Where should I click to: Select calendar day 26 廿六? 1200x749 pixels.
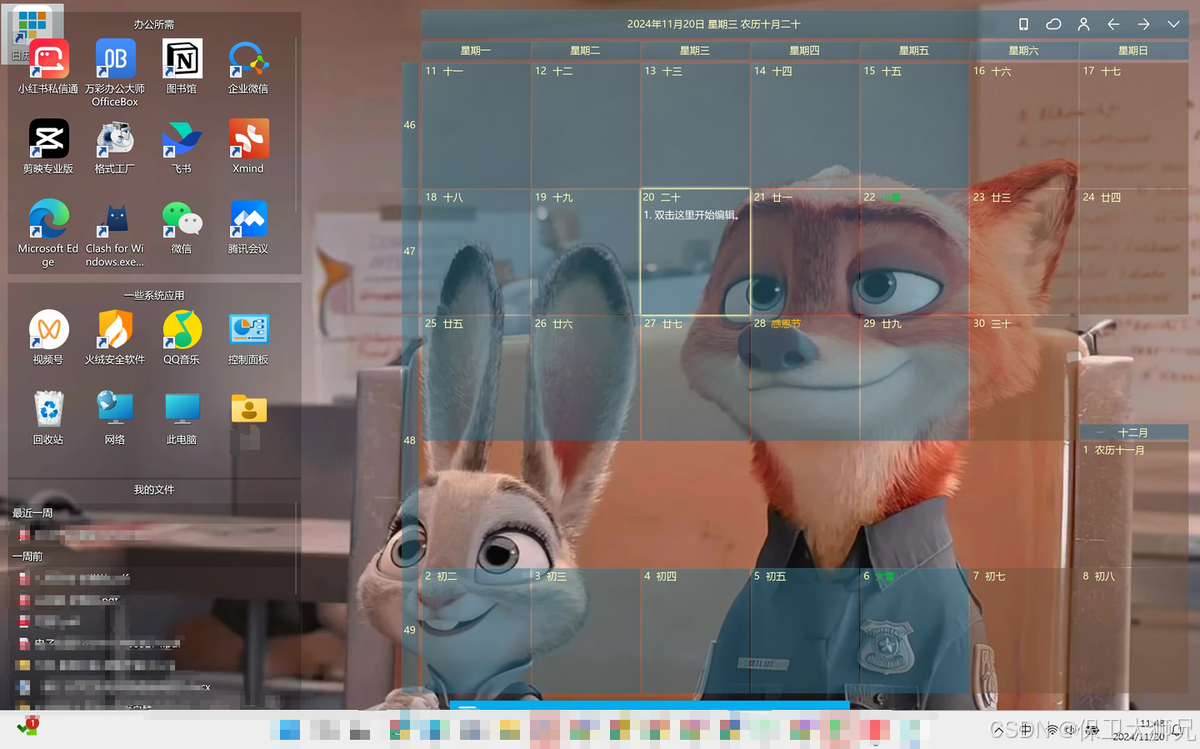pyautogui.click(x=586, y=378)
